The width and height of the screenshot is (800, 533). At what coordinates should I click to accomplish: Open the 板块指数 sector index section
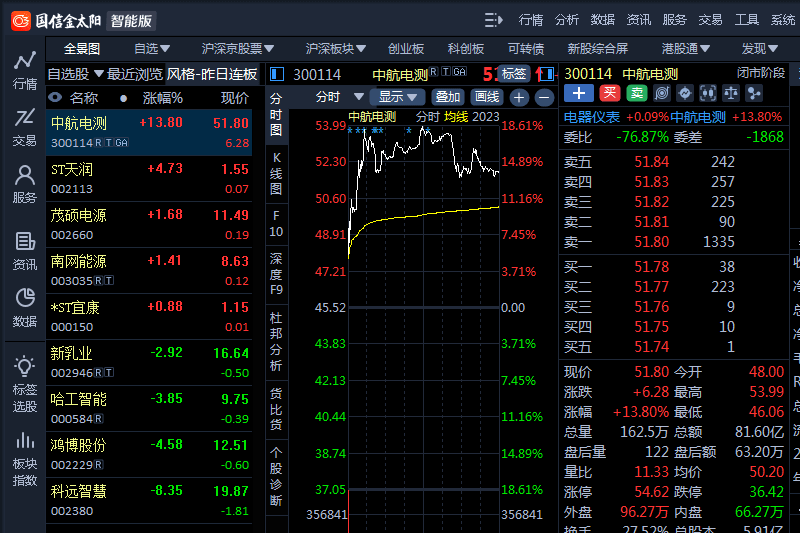point(24,459)
